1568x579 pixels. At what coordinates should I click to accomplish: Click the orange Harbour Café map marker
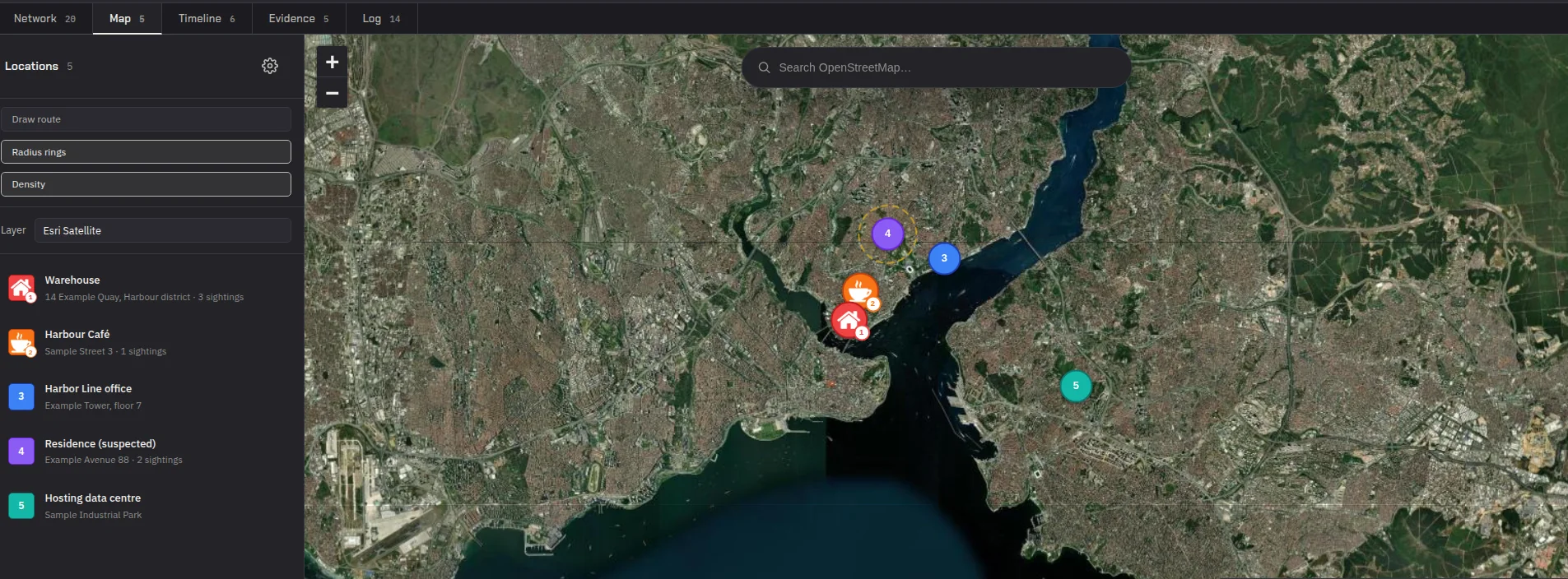pyautogui.click(x=860, y=291)
